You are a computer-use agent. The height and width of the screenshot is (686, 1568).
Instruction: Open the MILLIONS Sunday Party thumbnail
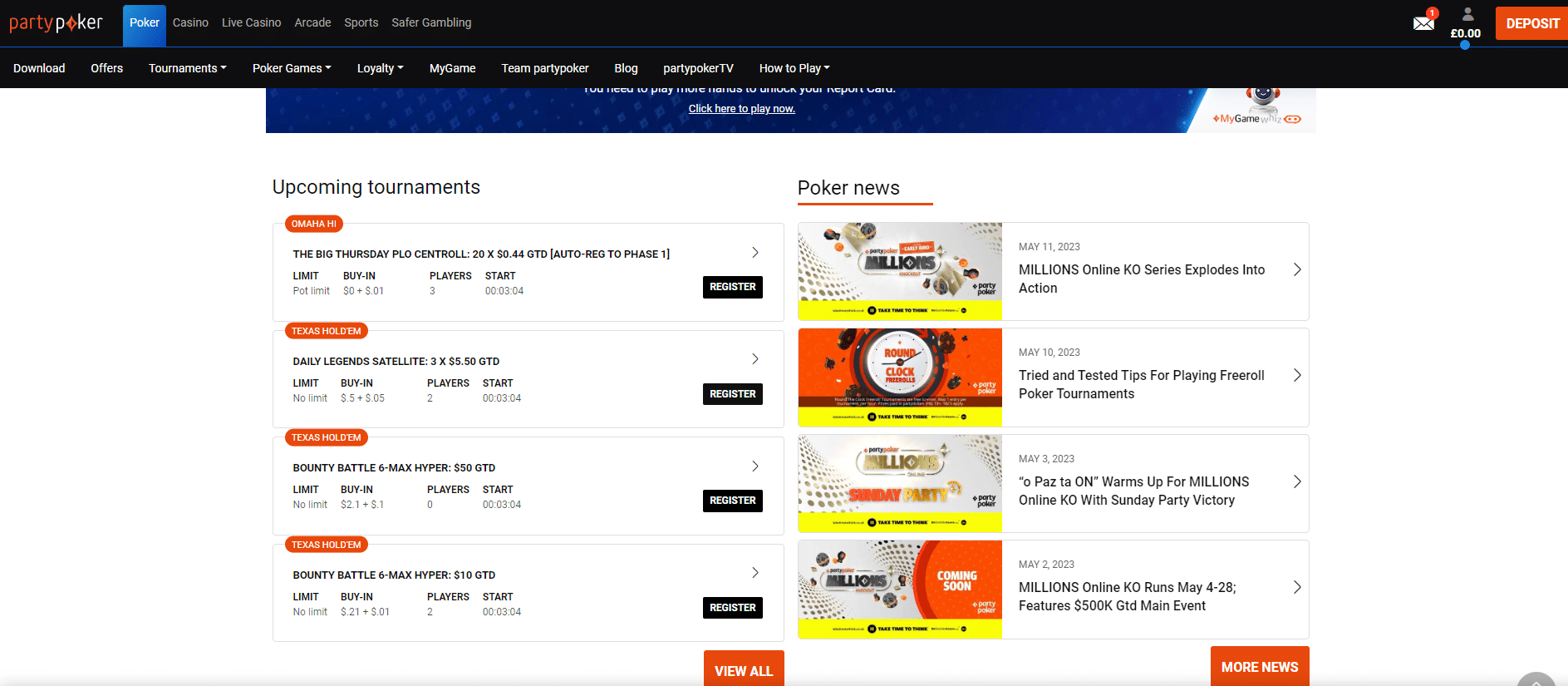tap(900, 483)
